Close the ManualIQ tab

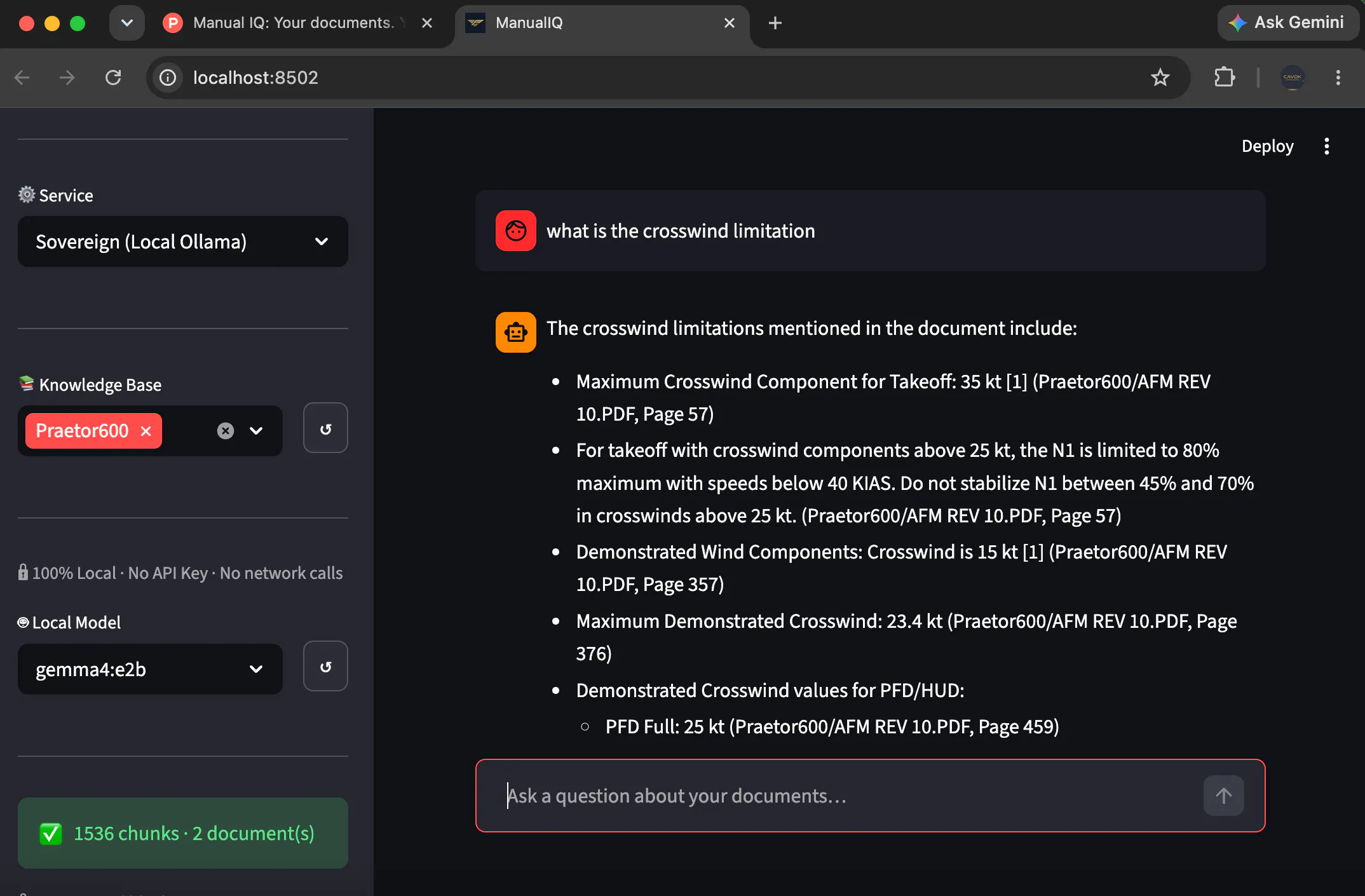click(729, 24)
